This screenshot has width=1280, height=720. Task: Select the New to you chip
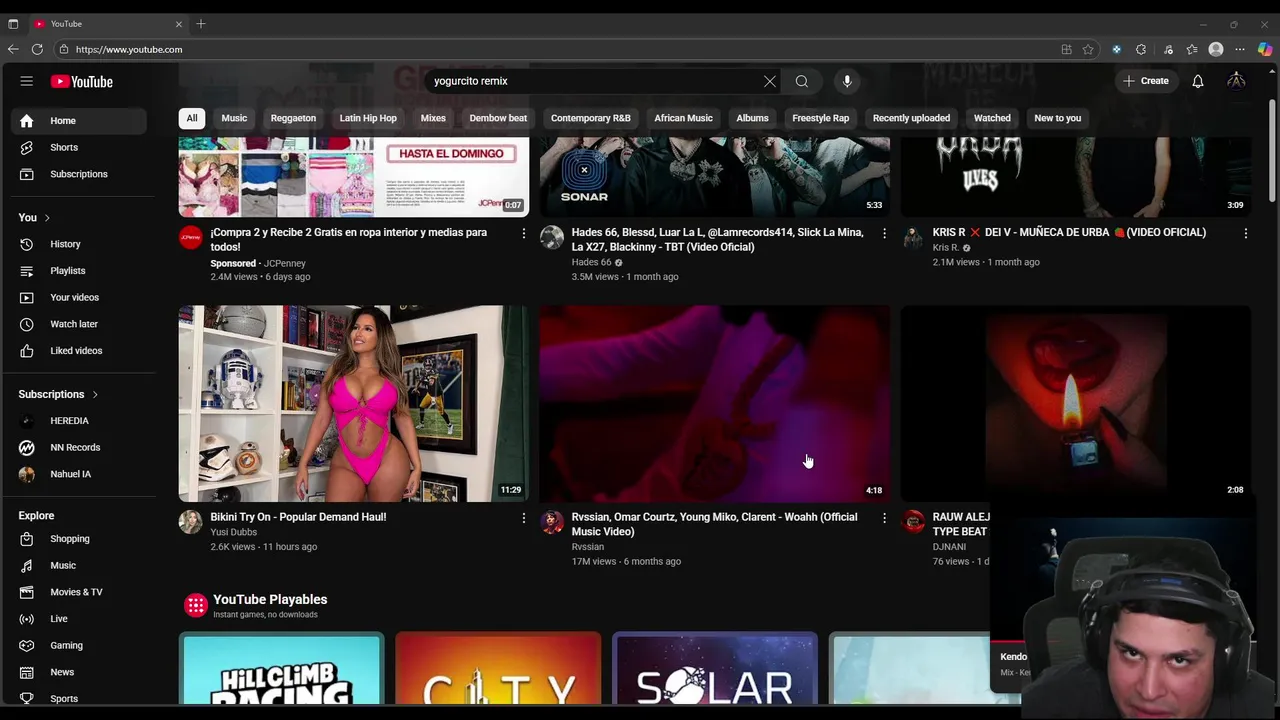[1058, 118]
